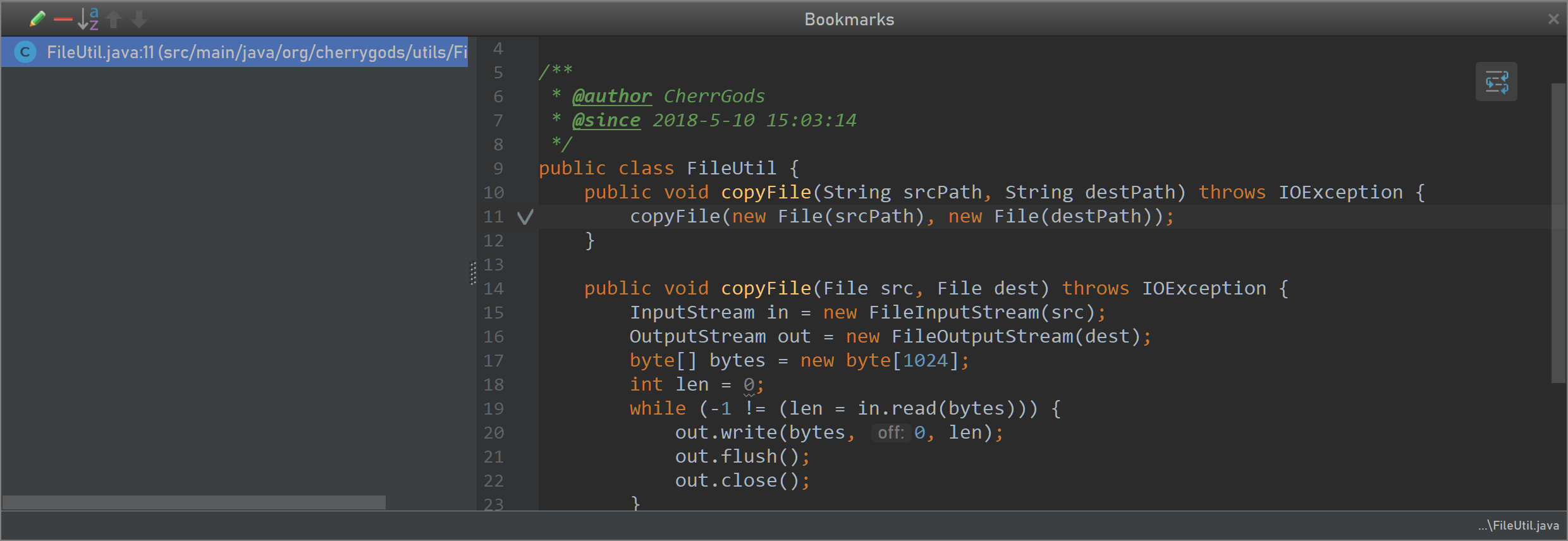Screen dimensions: 1568x541
Task: Click the soft-wrap icon in the preview corner
Action: [1496, 82]
